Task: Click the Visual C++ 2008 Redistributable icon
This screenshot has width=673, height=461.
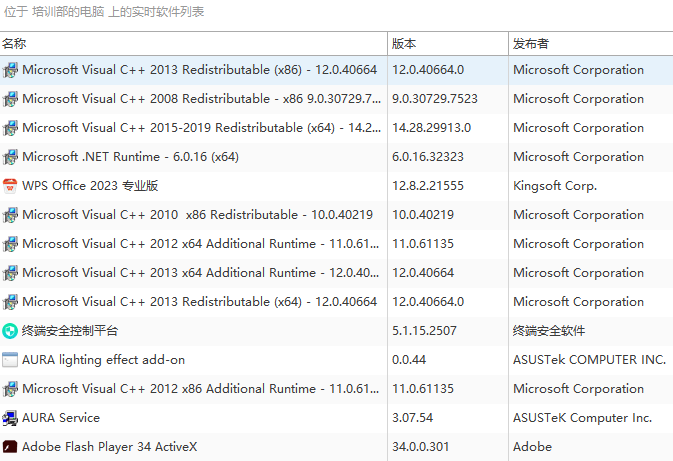Action: (x=10, y=99)
